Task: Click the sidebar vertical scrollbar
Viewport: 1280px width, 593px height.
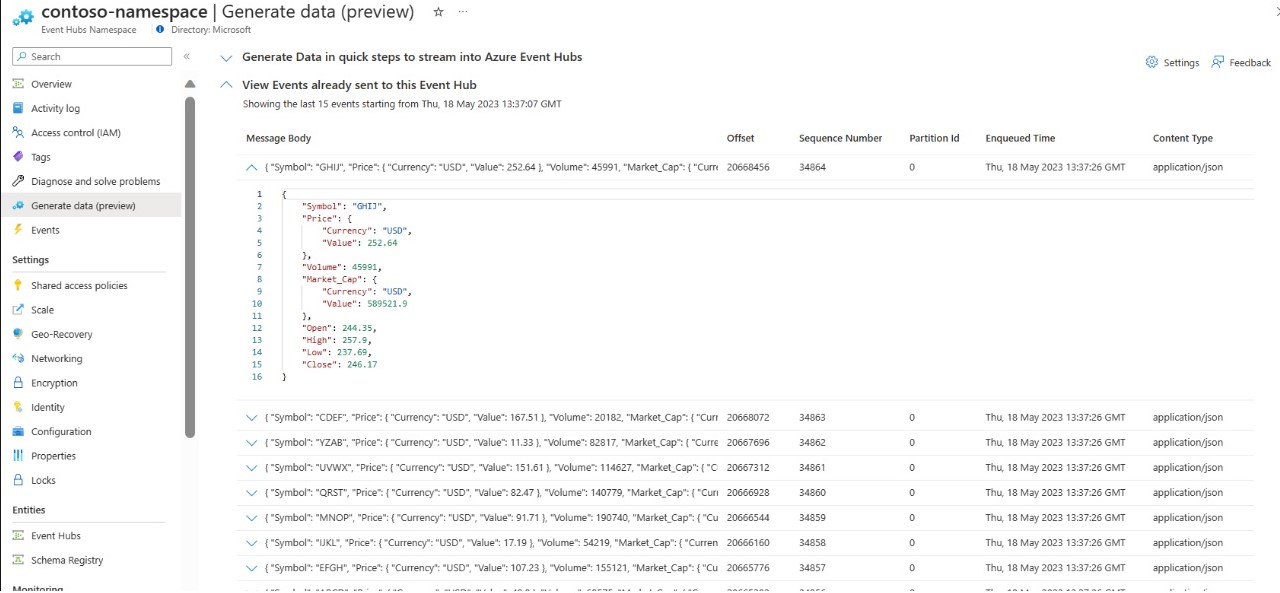Action: pos(190,260)
